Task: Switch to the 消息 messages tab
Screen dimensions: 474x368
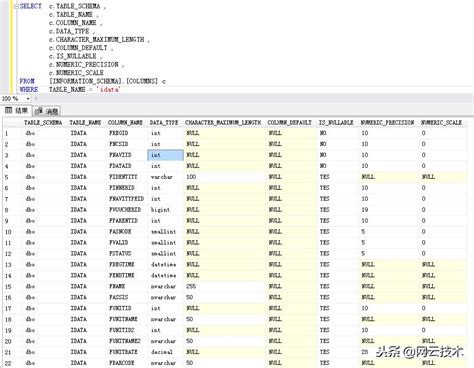Action: pyautogui.click(x=47, y=111)
